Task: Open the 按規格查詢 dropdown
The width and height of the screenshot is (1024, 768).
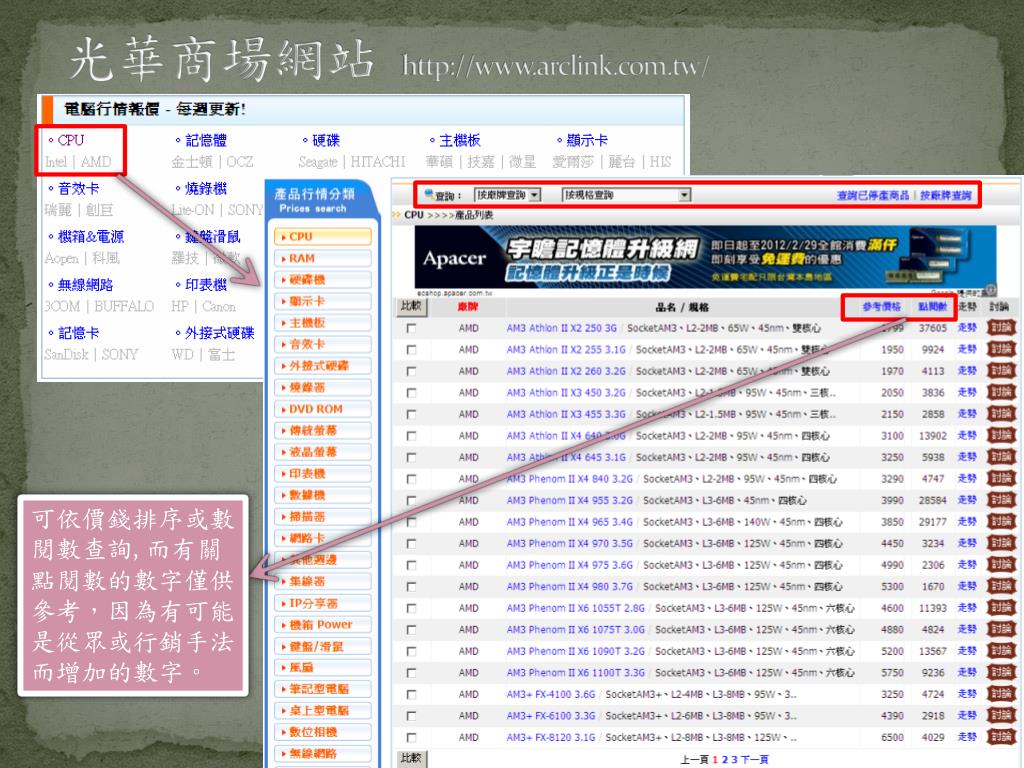Action: 626,195
